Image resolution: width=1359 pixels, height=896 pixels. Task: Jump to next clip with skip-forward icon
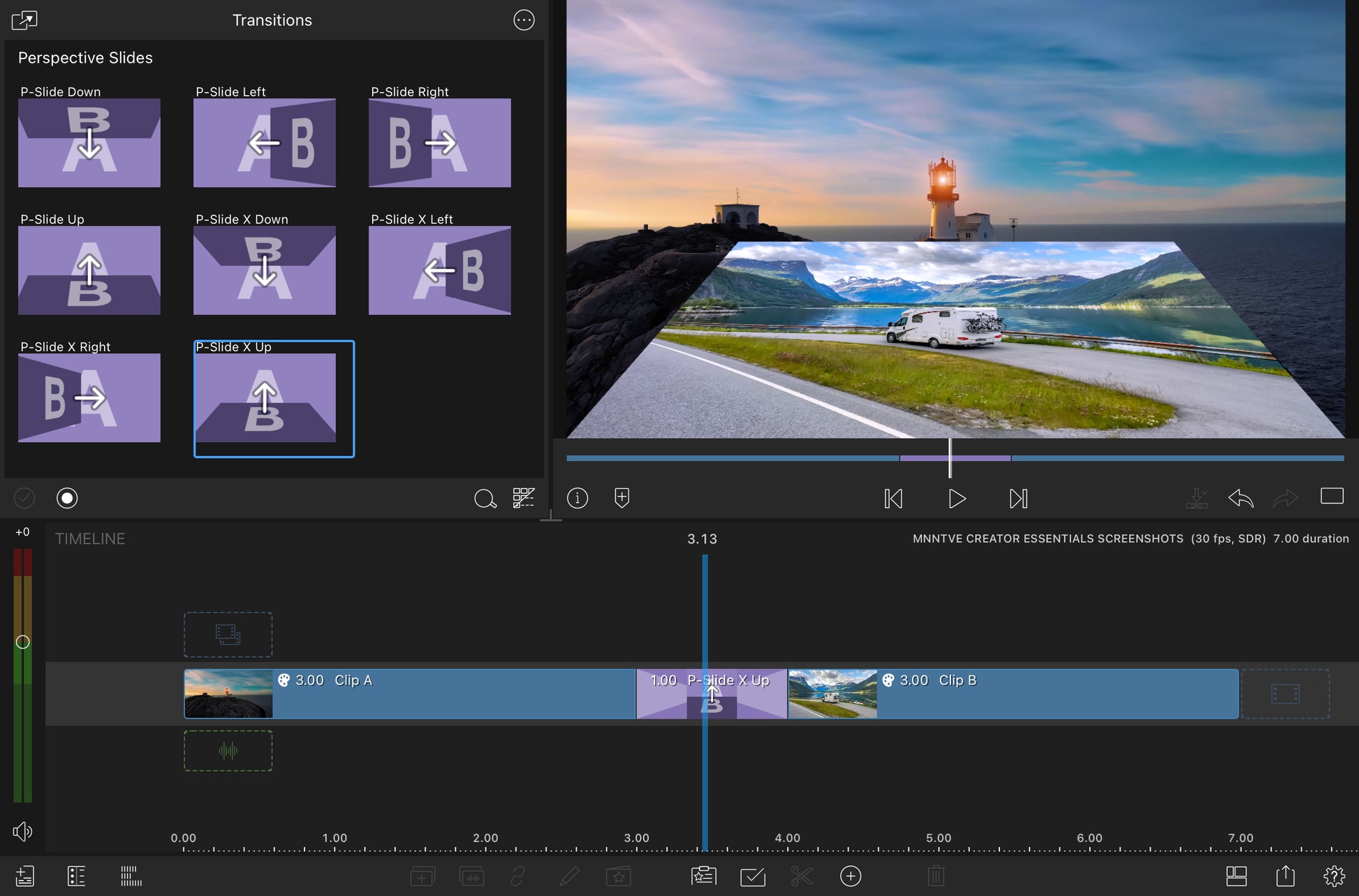click(x=1018, y=499)
